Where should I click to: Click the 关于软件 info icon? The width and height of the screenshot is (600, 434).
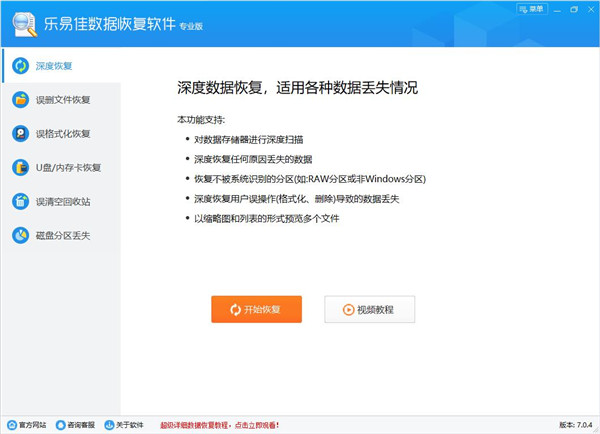tap(109, 425)
